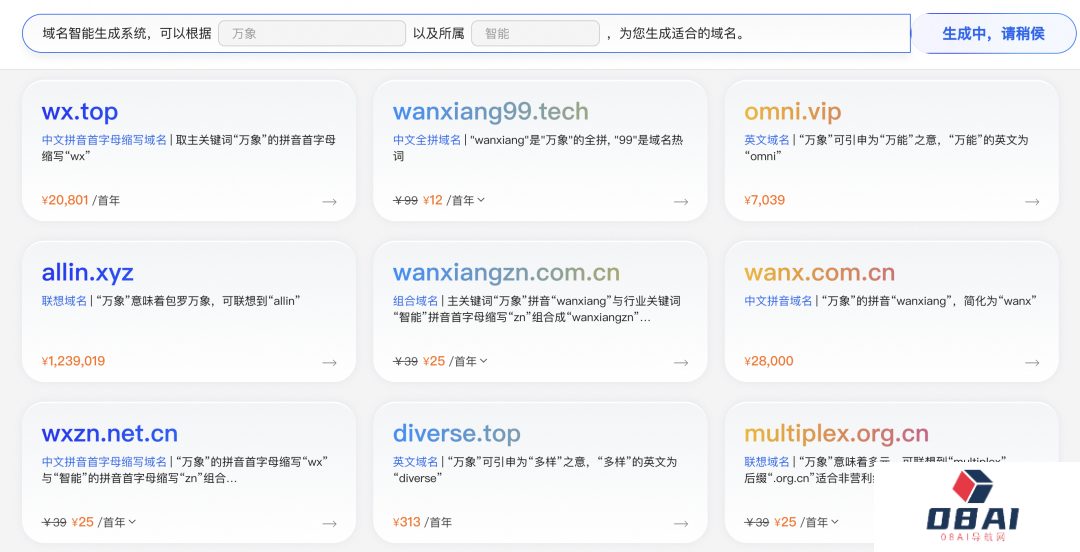This screenshot has height=552, width=1080.
Task: Open the omni.vip domain title
Action: coord(793,112)
